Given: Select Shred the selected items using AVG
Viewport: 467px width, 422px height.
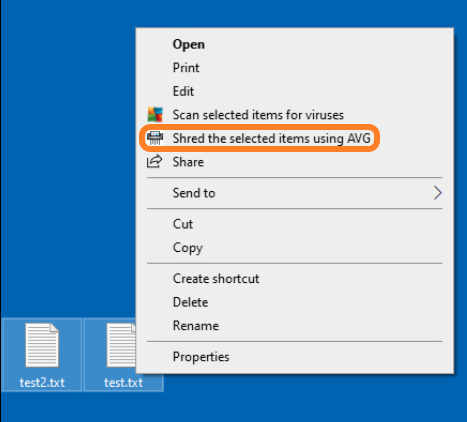Looking at the screenshot, I should pyautogui.click(x=295, y=138).
